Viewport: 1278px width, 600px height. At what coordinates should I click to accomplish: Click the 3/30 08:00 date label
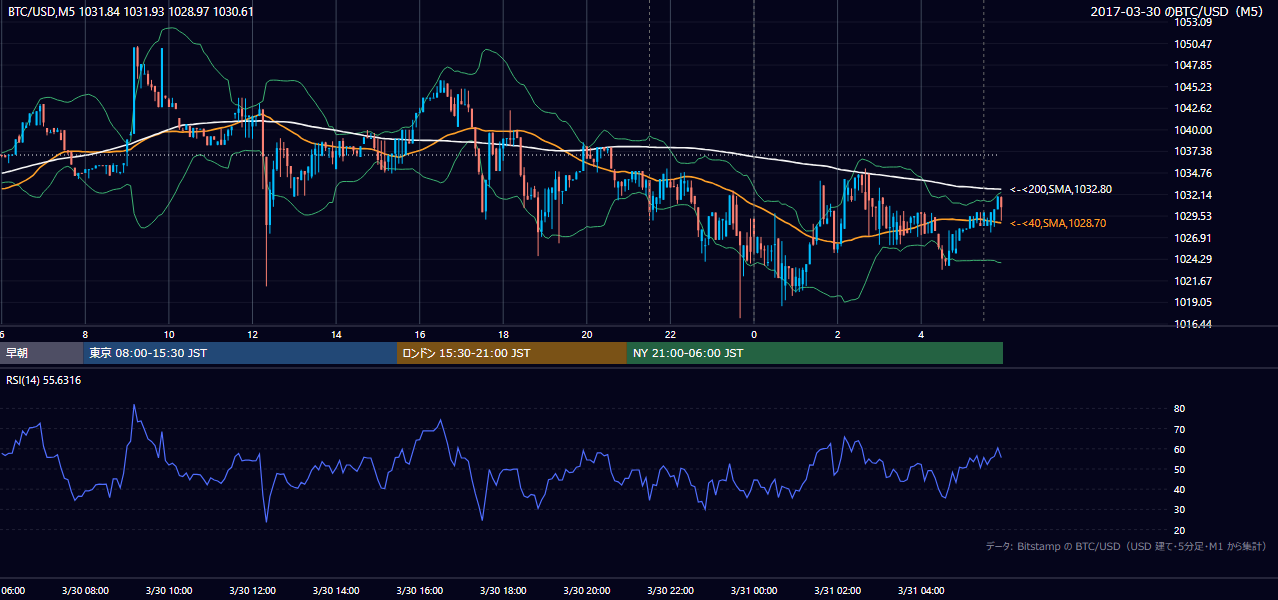coord(85,591)
